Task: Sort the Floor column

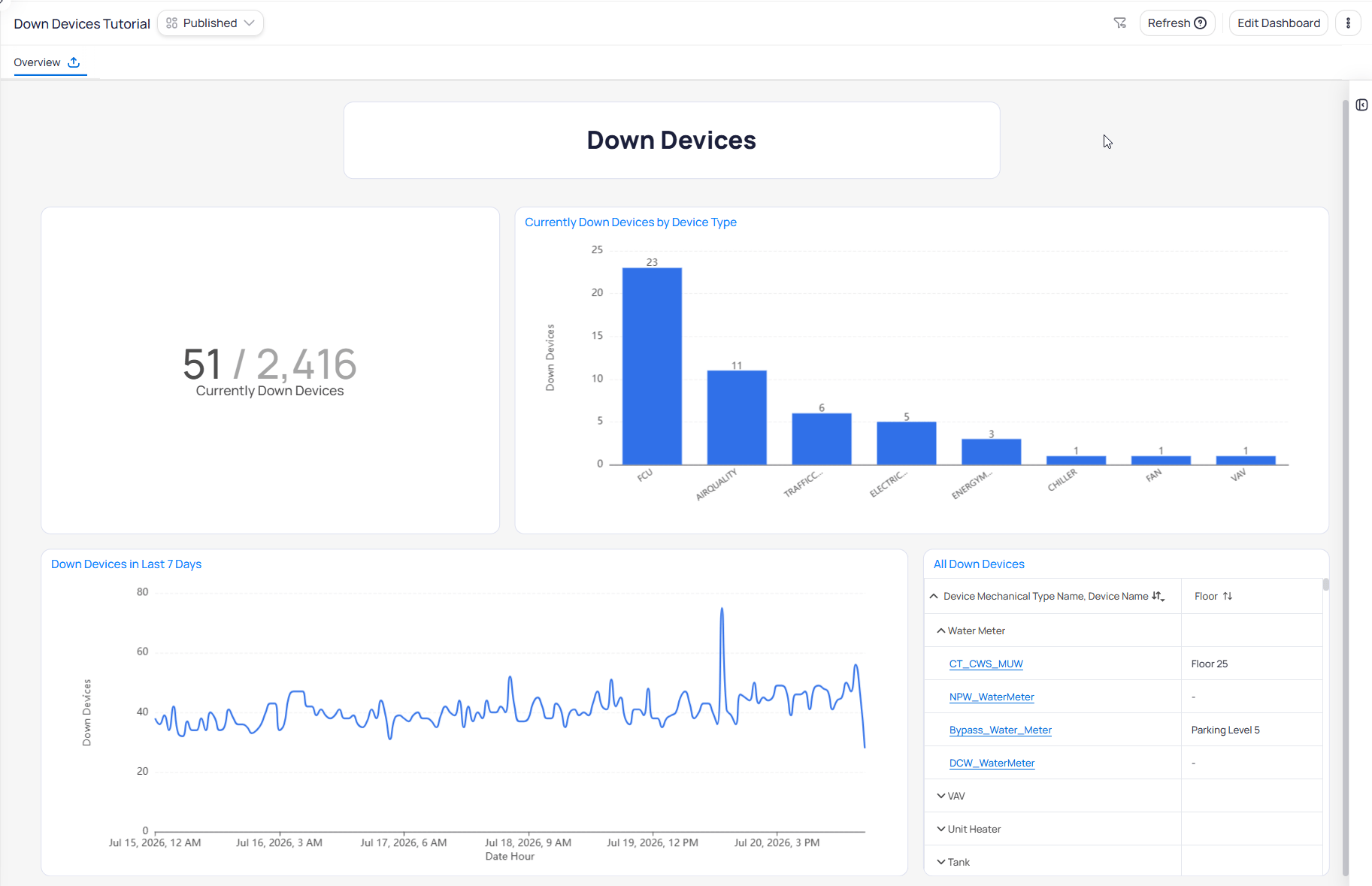Action: pos(1228,596)
